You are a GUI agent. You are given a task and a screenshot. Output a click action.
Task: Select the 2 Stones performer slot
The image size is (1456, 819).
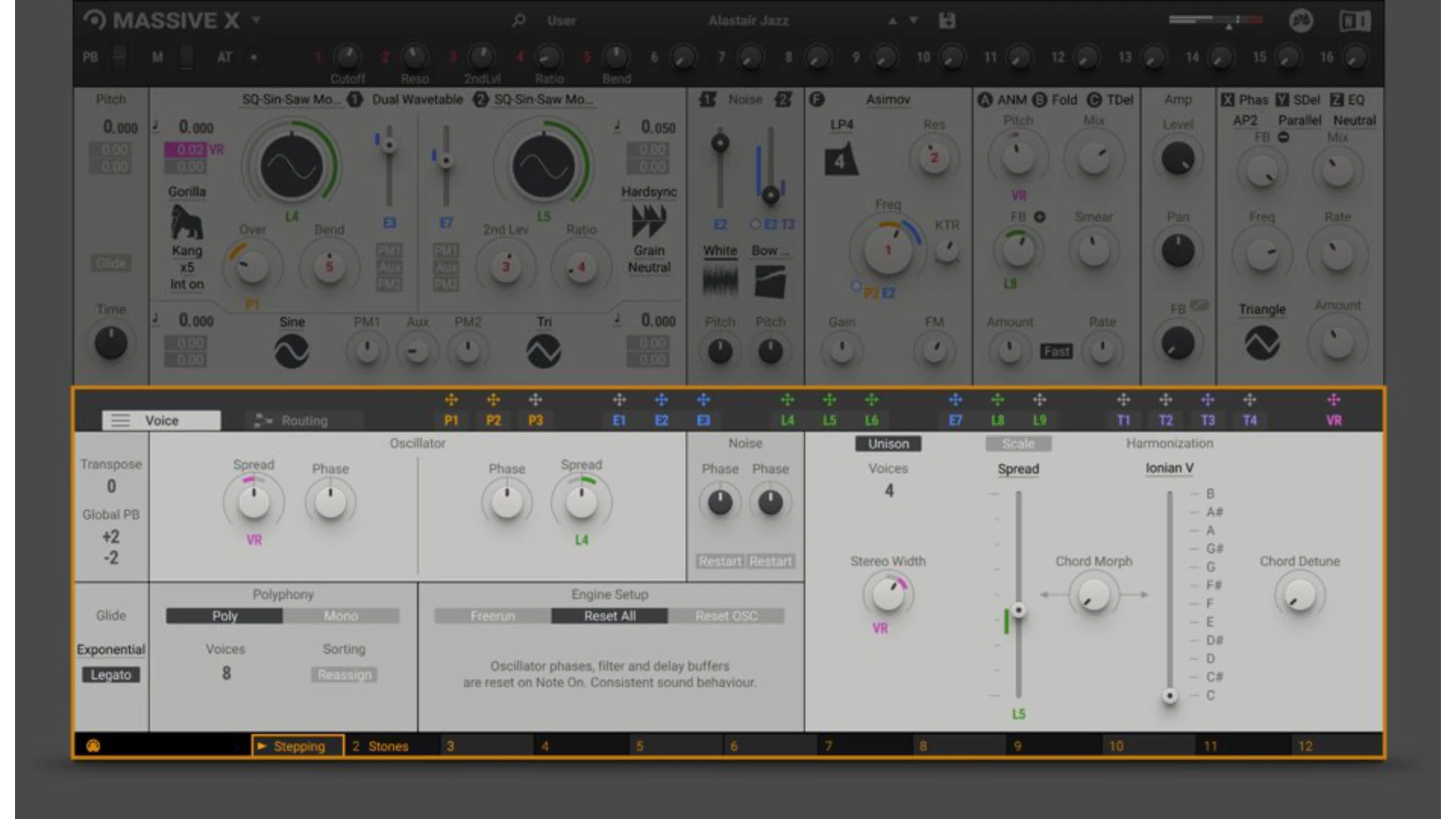tap(392, 746)
